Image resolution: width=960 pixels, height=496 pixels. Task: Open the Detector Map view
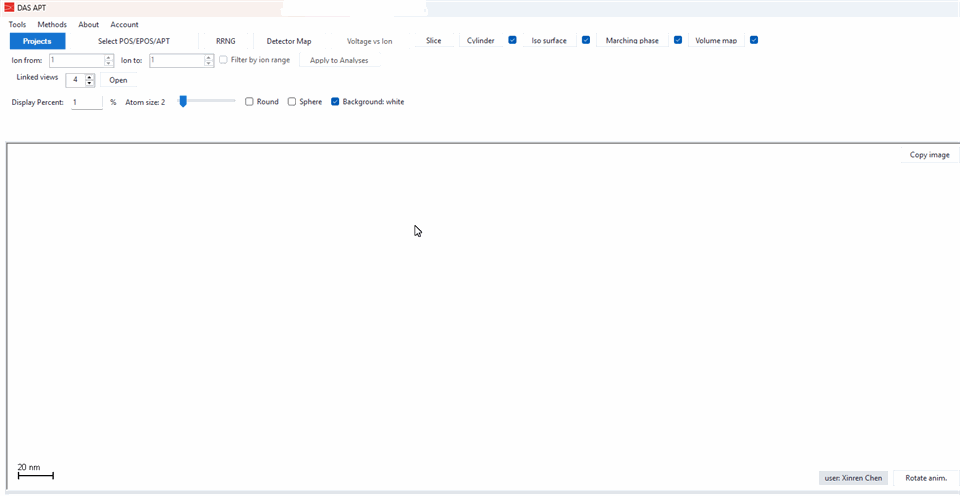pos(289,41)
